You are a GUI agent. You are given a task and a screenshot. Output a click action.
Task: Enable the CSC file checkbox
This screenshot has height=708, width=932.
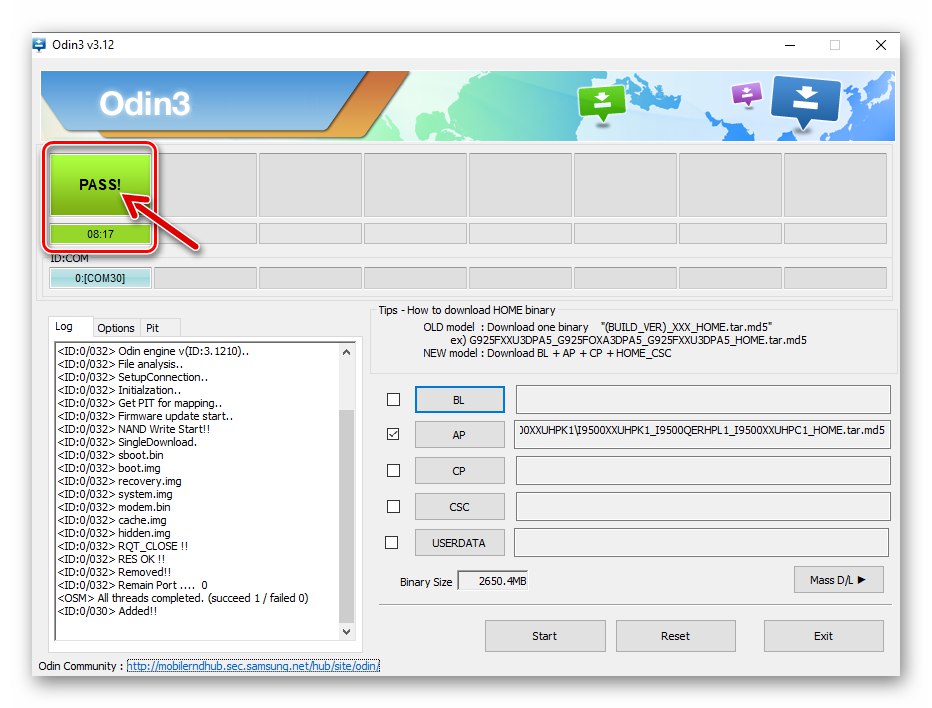pos(393,506)
